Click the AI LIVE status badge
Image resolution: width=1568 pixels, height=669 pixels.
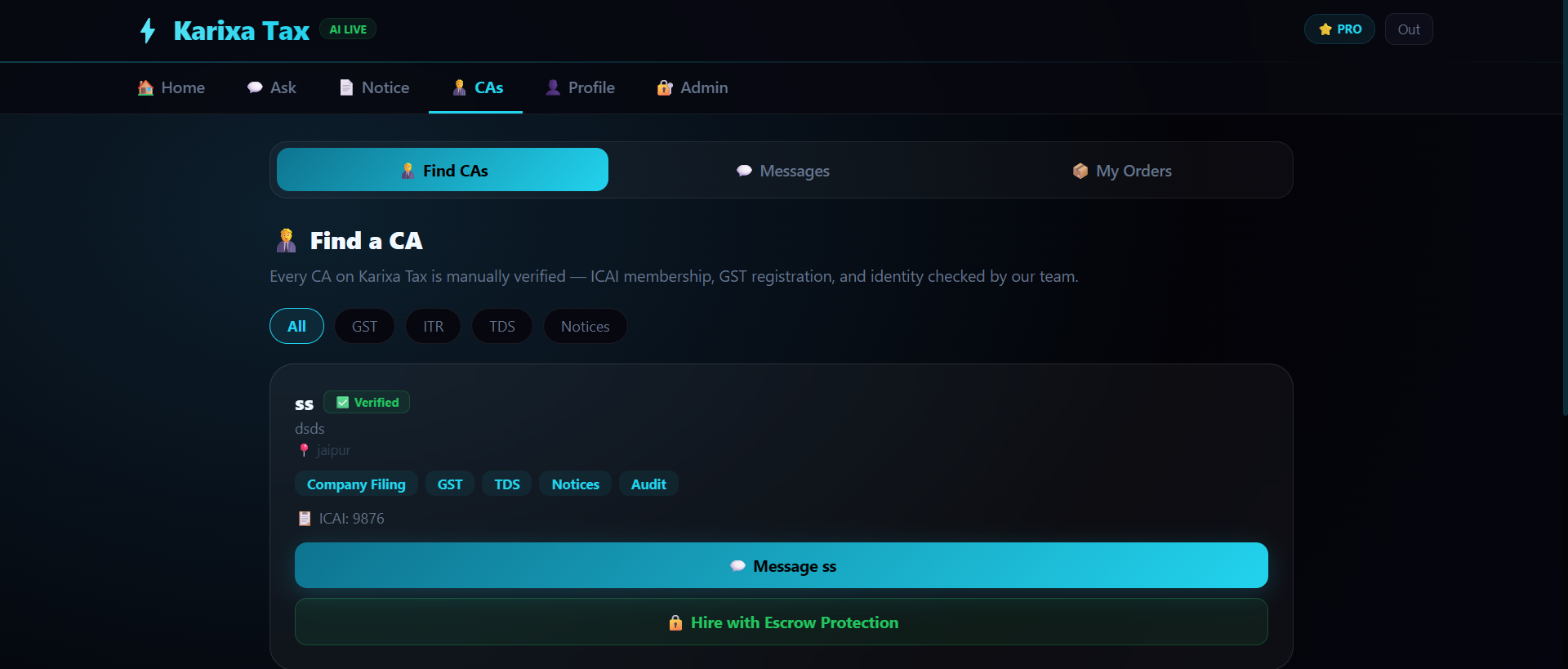coord(348,29)
